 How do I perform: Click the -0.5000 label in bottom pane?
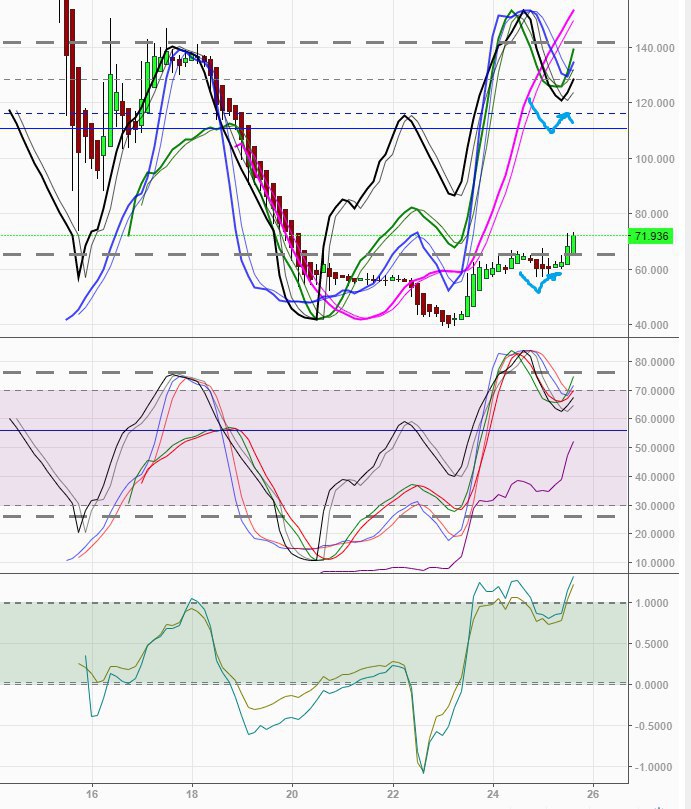click(x=652, y=726)
